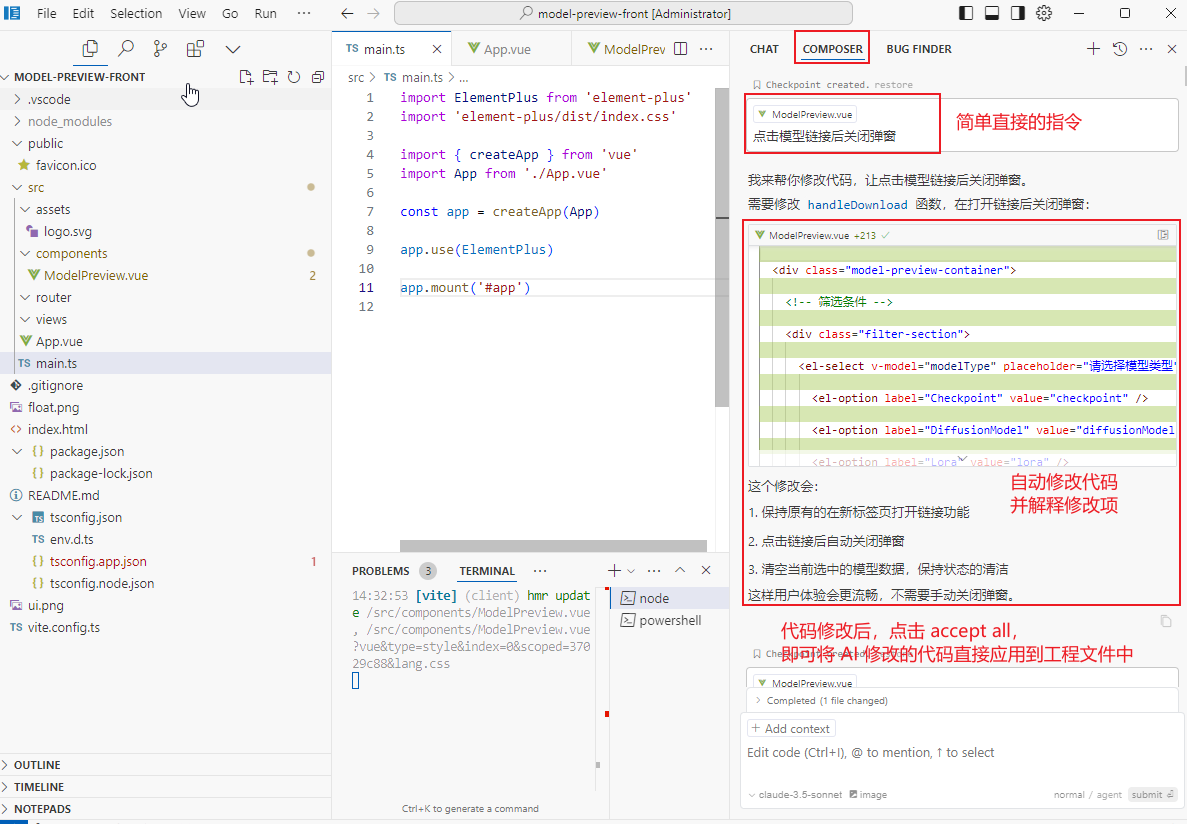Toggle the secondary sidebar layout icon
This screenshot has width=1187, height=824.
(x=1017, y=13)
